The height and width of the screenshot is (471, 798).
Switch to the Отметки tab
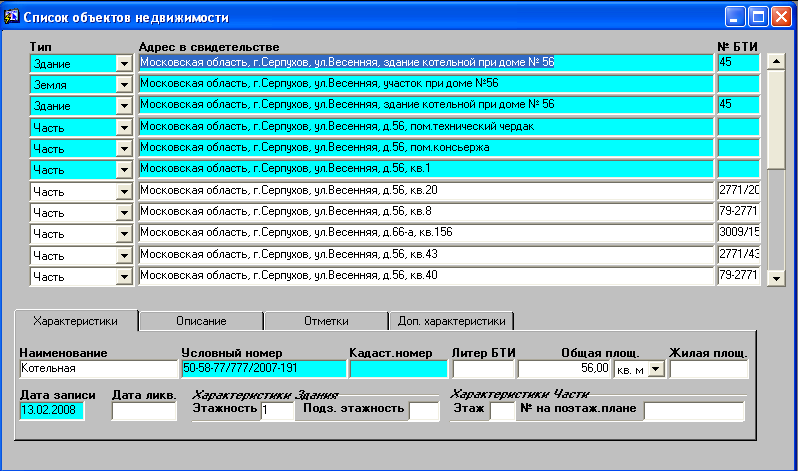point(326,321)
